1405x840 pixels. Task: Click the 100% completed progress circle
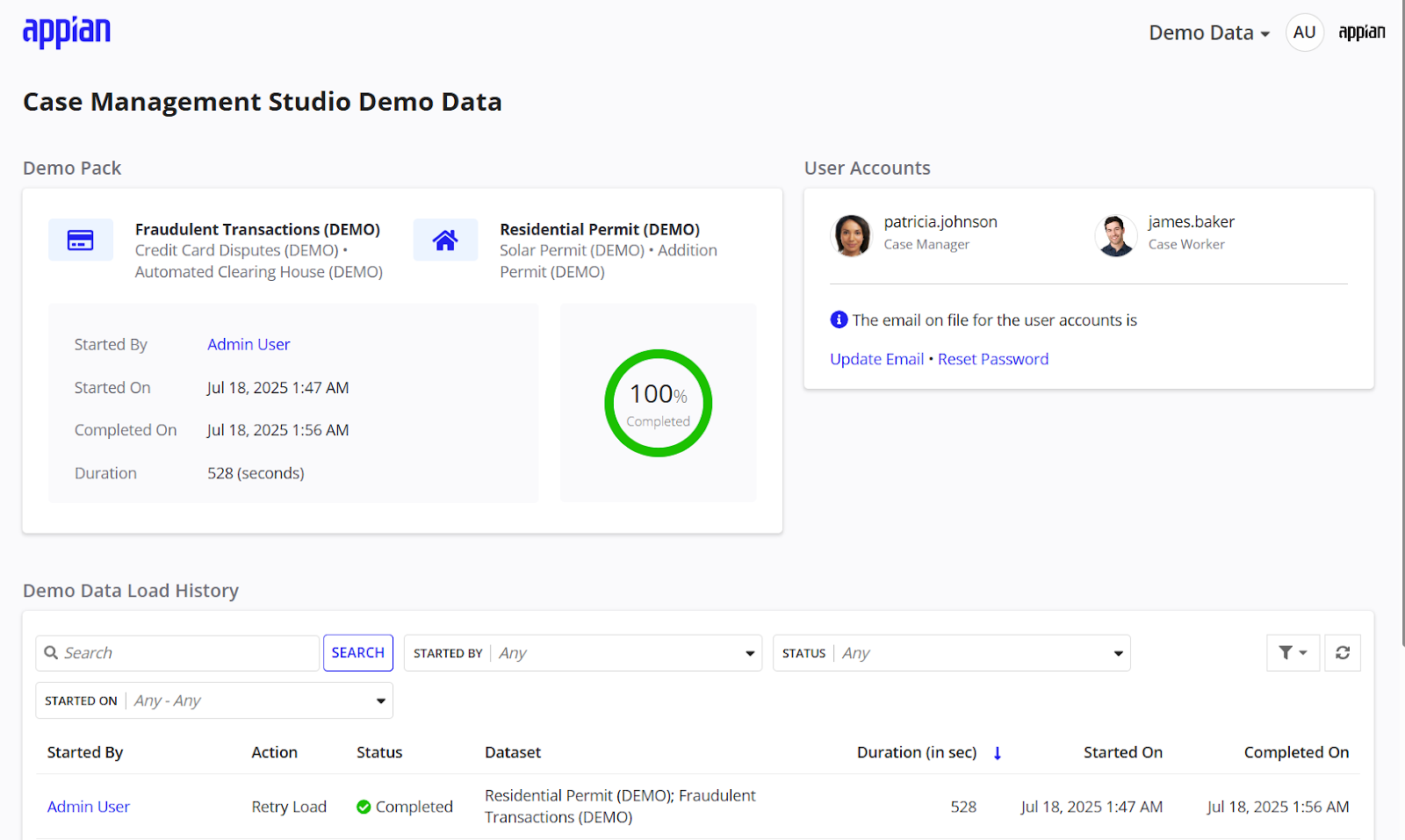click(659, 403)
